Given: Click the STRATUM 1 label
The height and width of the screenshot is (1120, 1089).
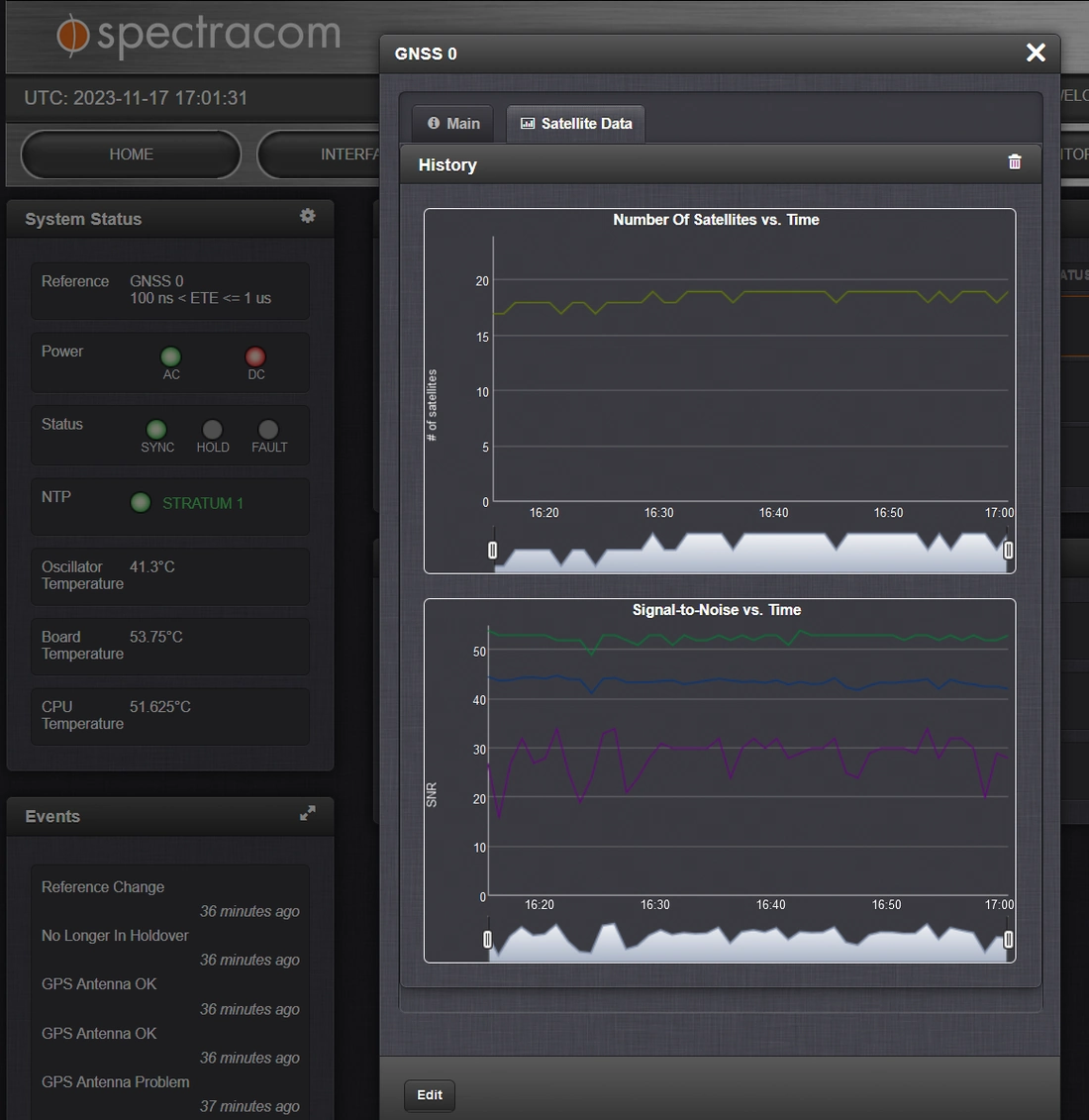Looking at the screenshot, I should [203, 503].
